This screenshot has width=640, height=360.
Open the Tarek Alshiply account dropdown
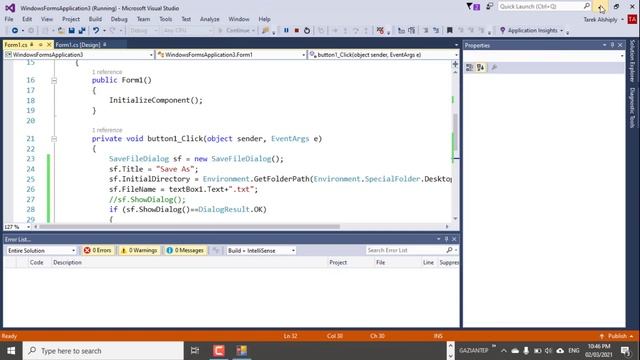603,20
